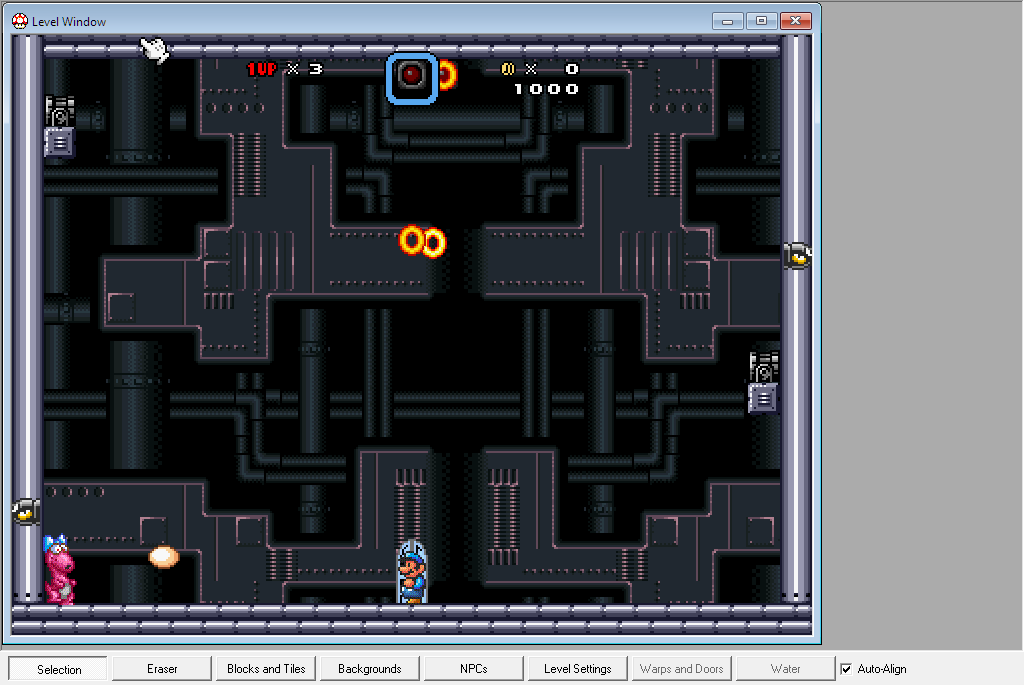The image size is (1024, 685).
Task: Click the coin counter icon
Action: click(508, 69)
